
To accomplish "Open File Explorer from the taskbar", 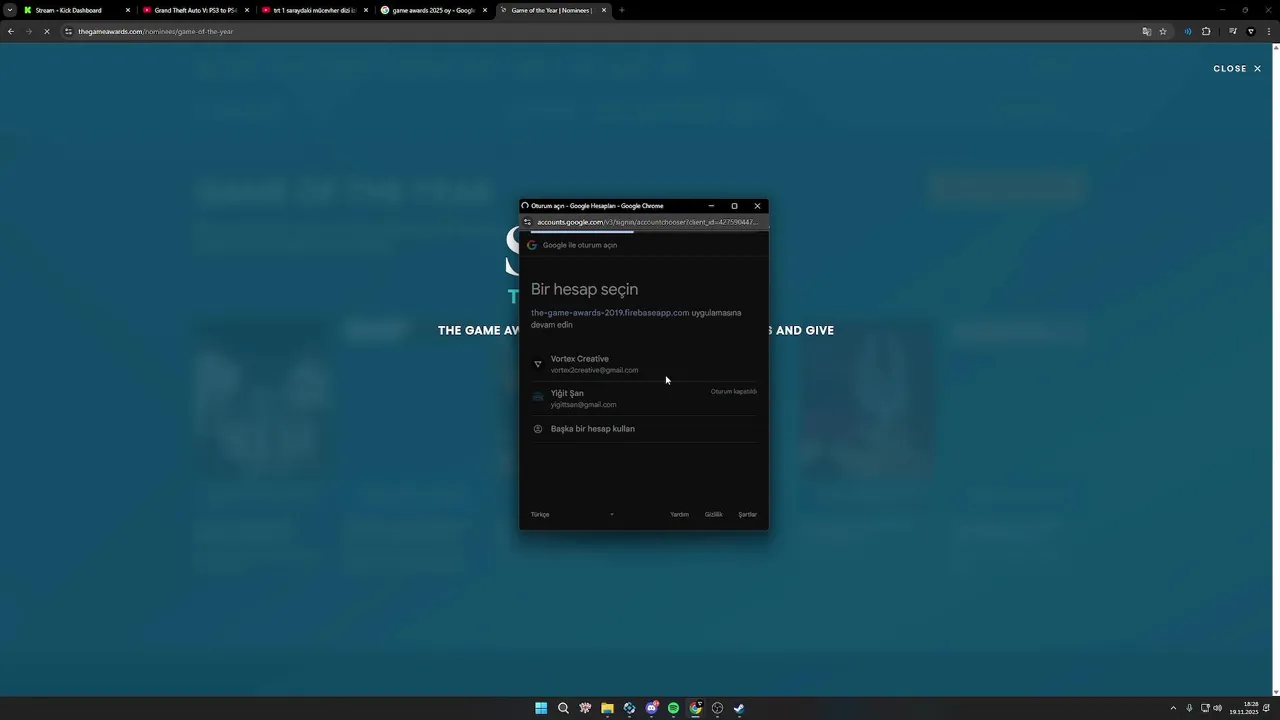I will coord(607,708).
